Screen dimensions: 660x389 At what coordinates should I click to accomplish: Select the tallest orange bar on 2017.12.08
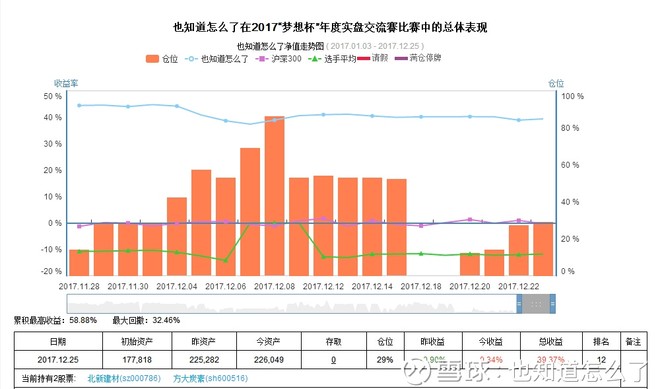click(x=274, y=196)
